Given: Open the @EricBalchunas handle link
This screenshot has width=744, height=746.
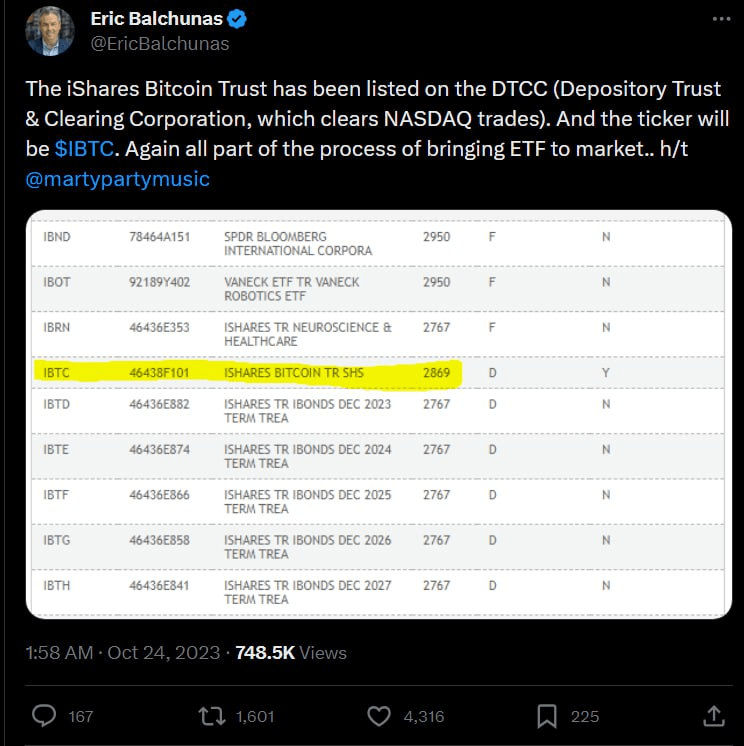Looking at the screenshot, I should tap(160, 43).
